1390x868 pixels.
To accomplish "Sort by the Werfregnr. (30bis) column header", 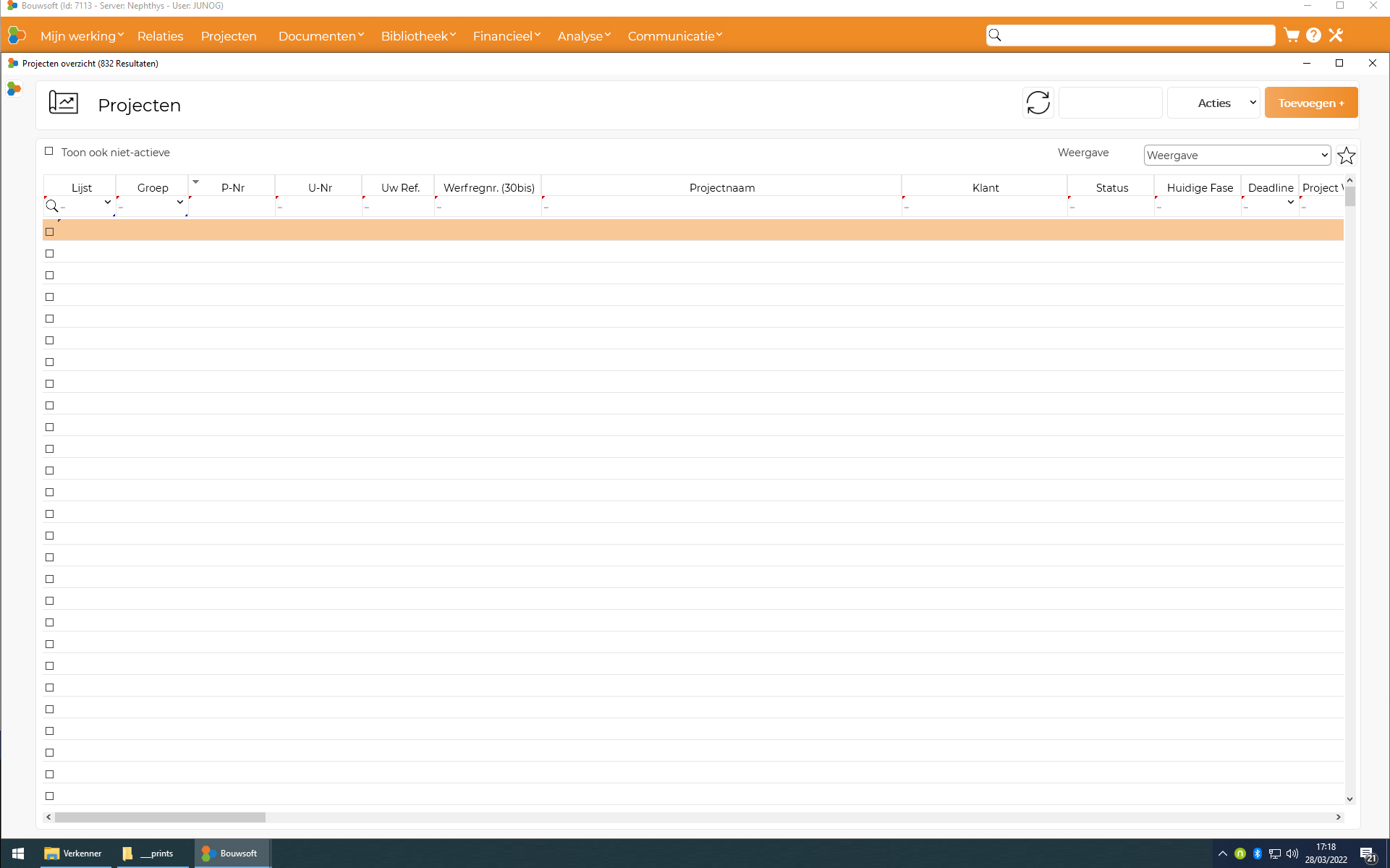I will [488, 187].
